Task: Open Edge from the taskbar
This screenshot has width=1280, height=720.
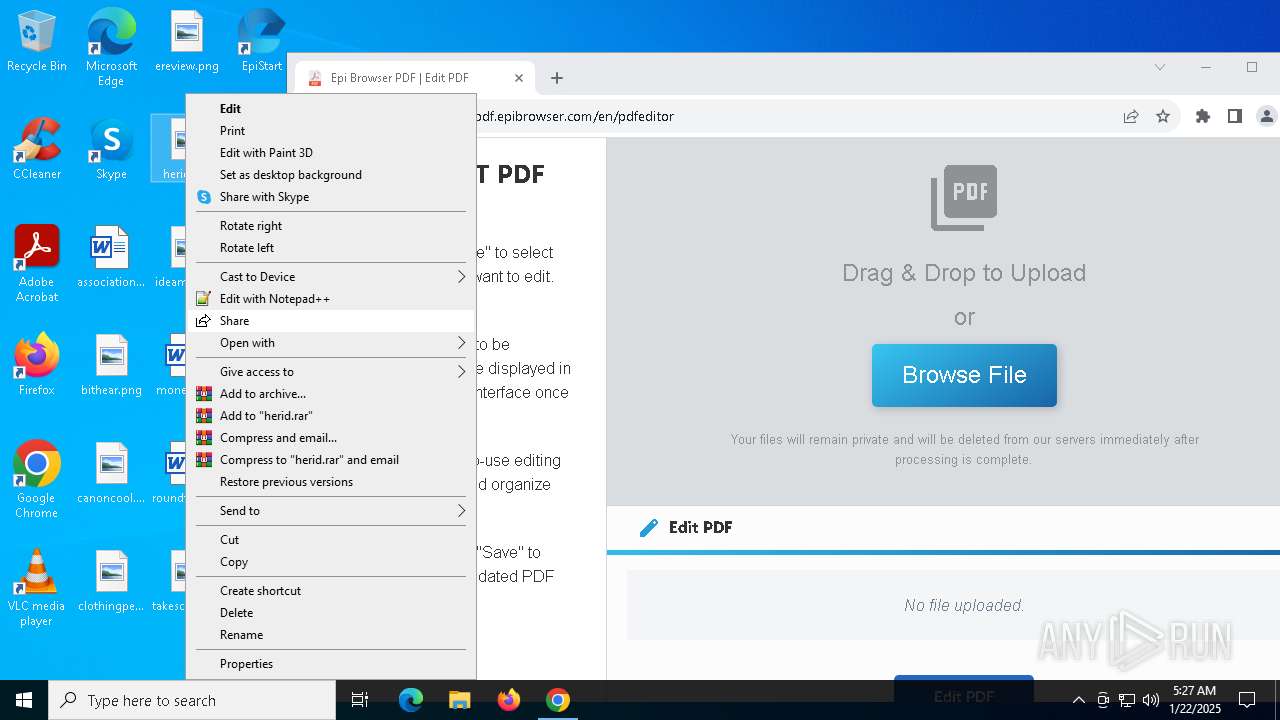Action: coord(411,700)
